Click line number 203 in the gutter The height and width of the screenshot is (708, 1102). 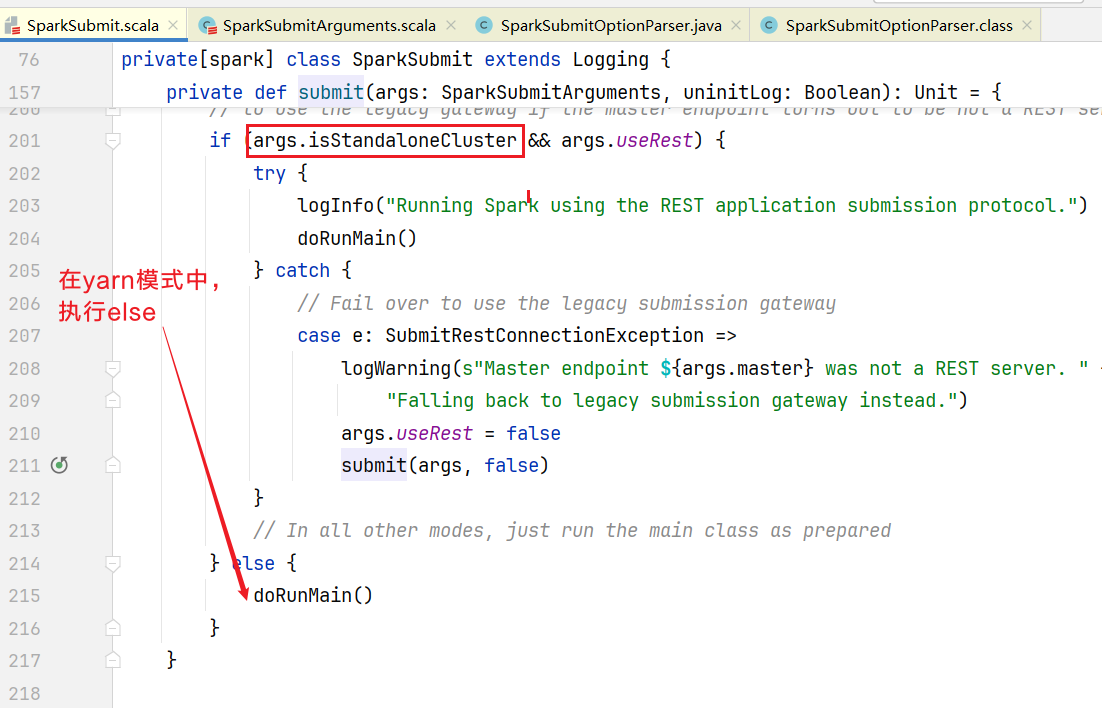(25, 205)
